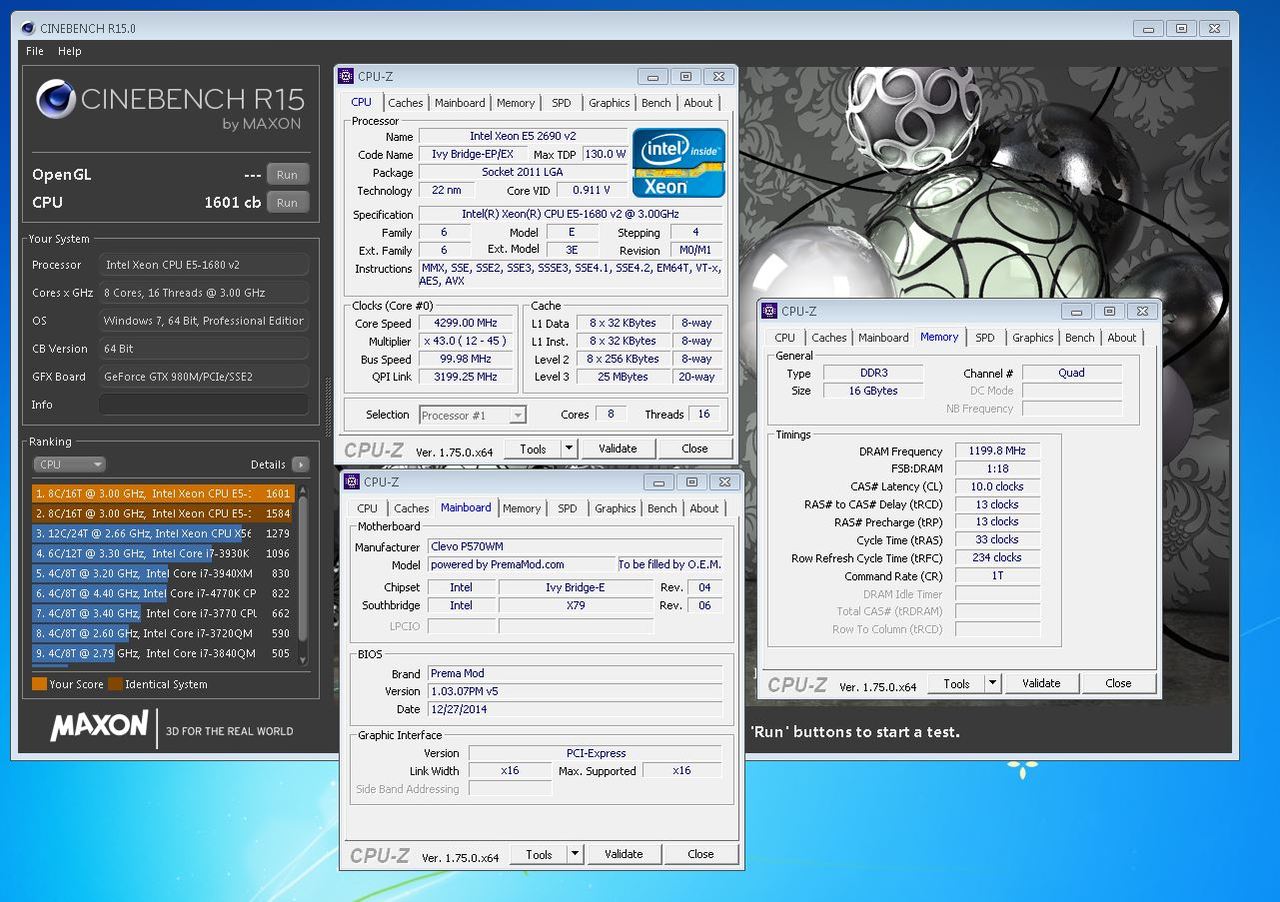Select the 12C/24T Xeon ranking row
This screenshot has height=902, width=1280.
[x=162, y=533]
